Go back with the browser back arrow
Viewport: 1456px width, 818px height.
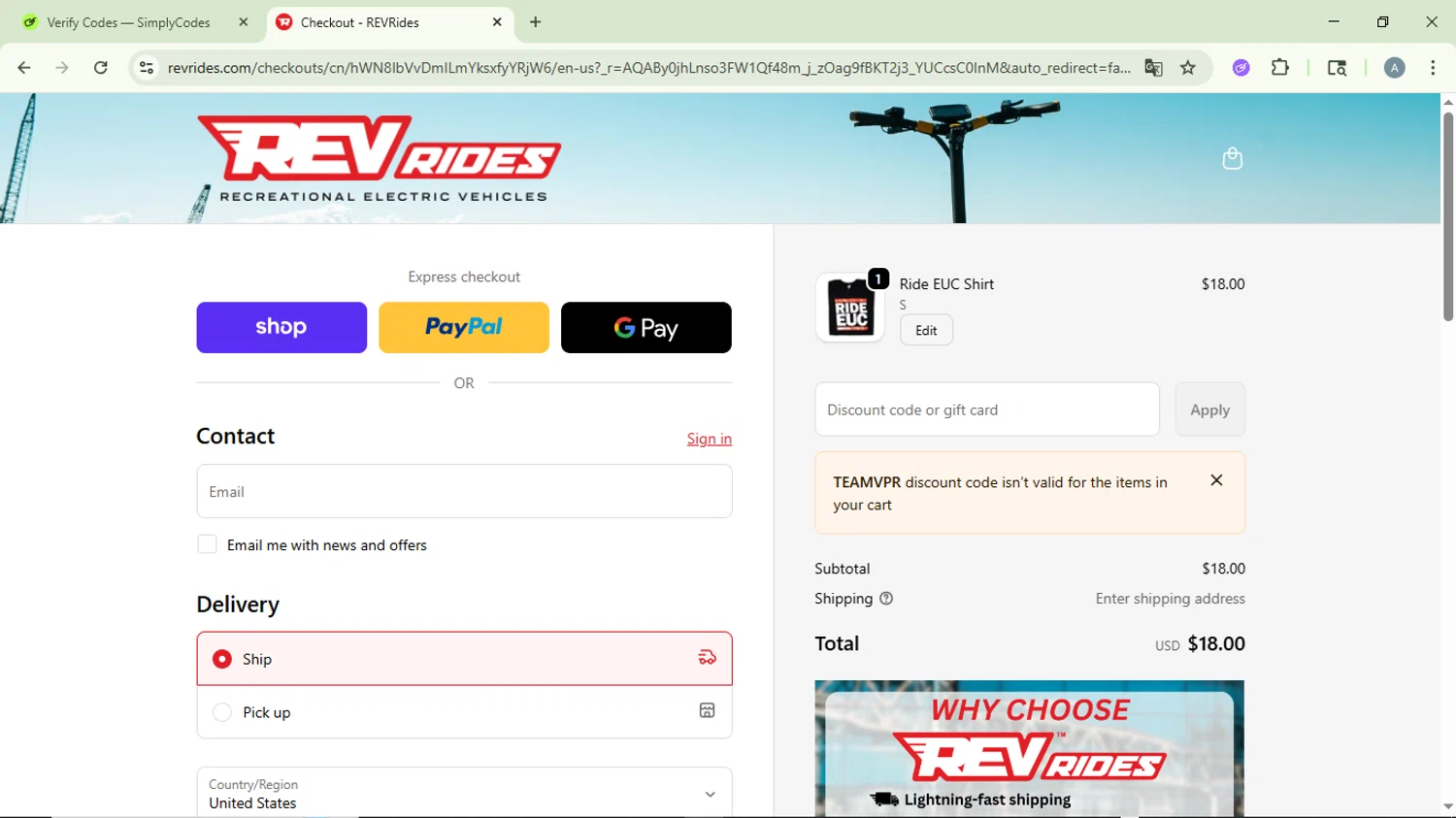click(24, 68)
